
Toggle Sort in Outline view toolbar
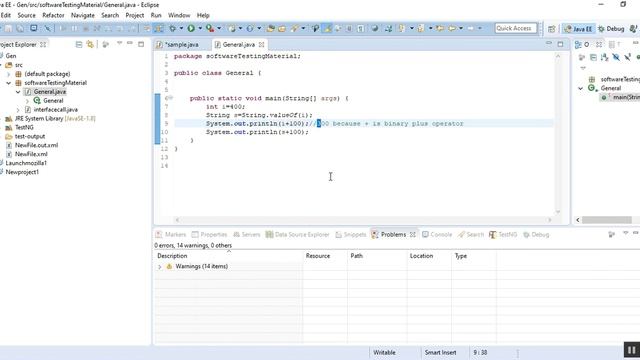pyautogui.click(x=604, y=57)
